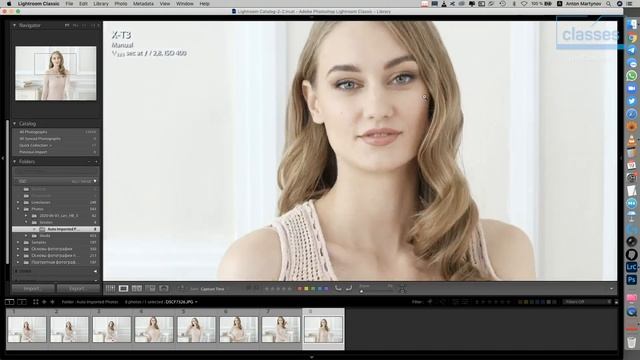The height and width of the screenshot is (360, 640).
Task: Open toolbar content dropdown arrow at right
Action: point(611,289)
